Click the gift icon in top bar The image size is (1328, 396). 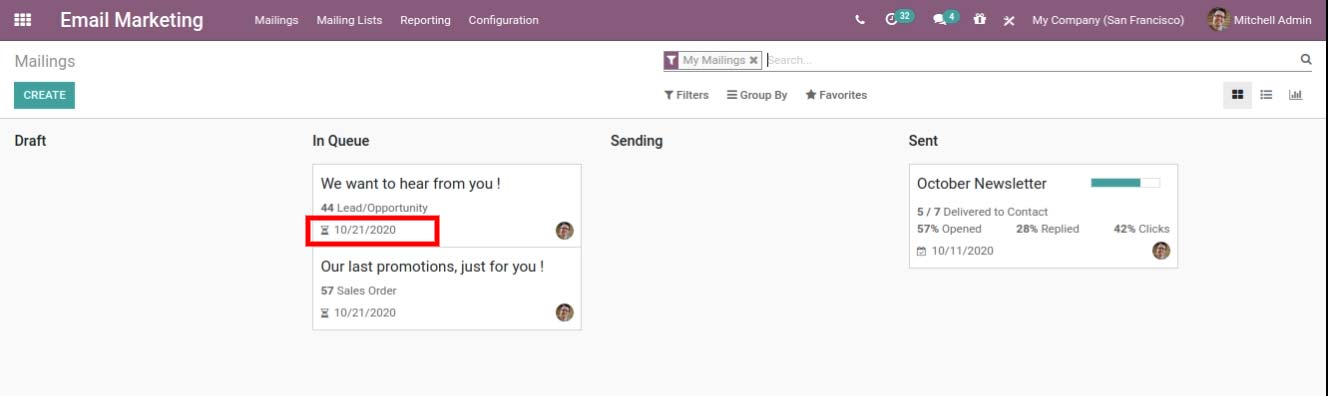click(980, 20)
